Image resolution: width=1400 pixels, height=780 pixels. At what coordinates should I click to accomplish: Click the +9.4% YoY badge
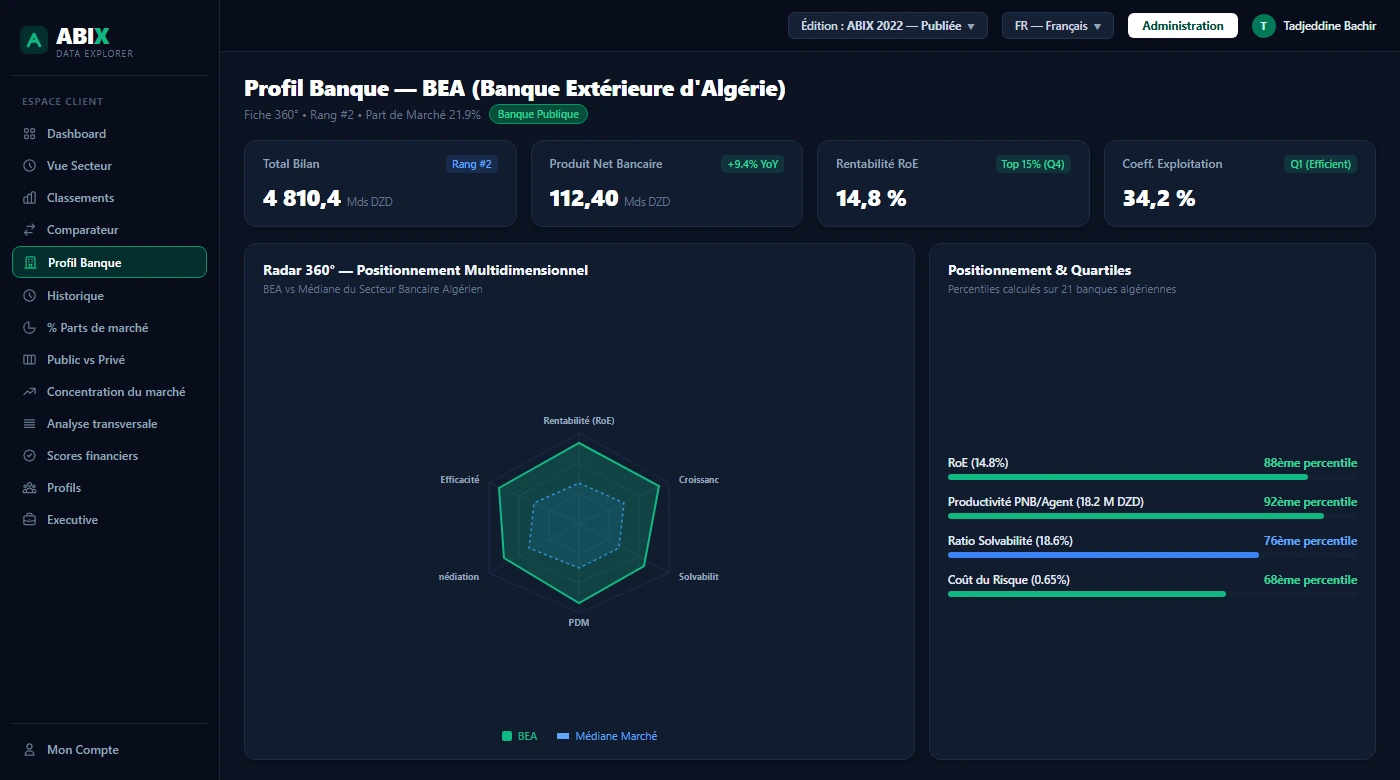(752, 164)
